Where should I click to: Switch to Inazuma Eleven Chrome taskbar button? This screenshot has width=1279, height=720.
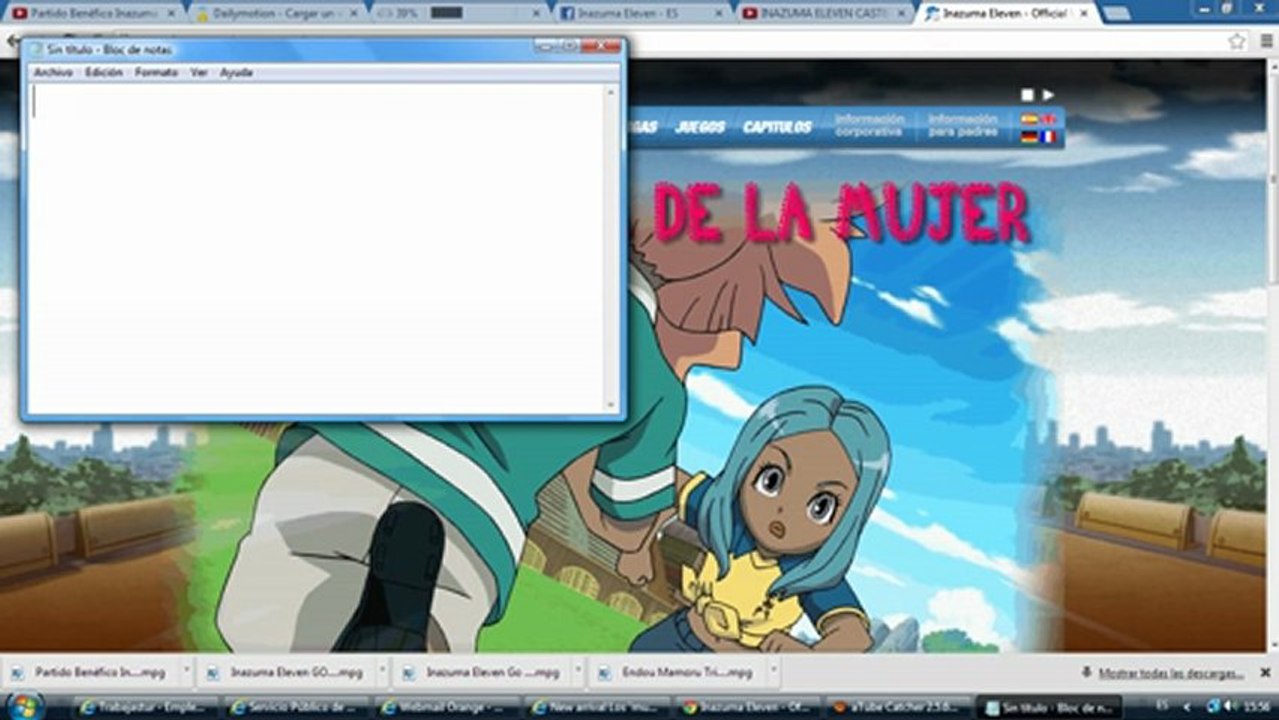(x=747, y=707)
